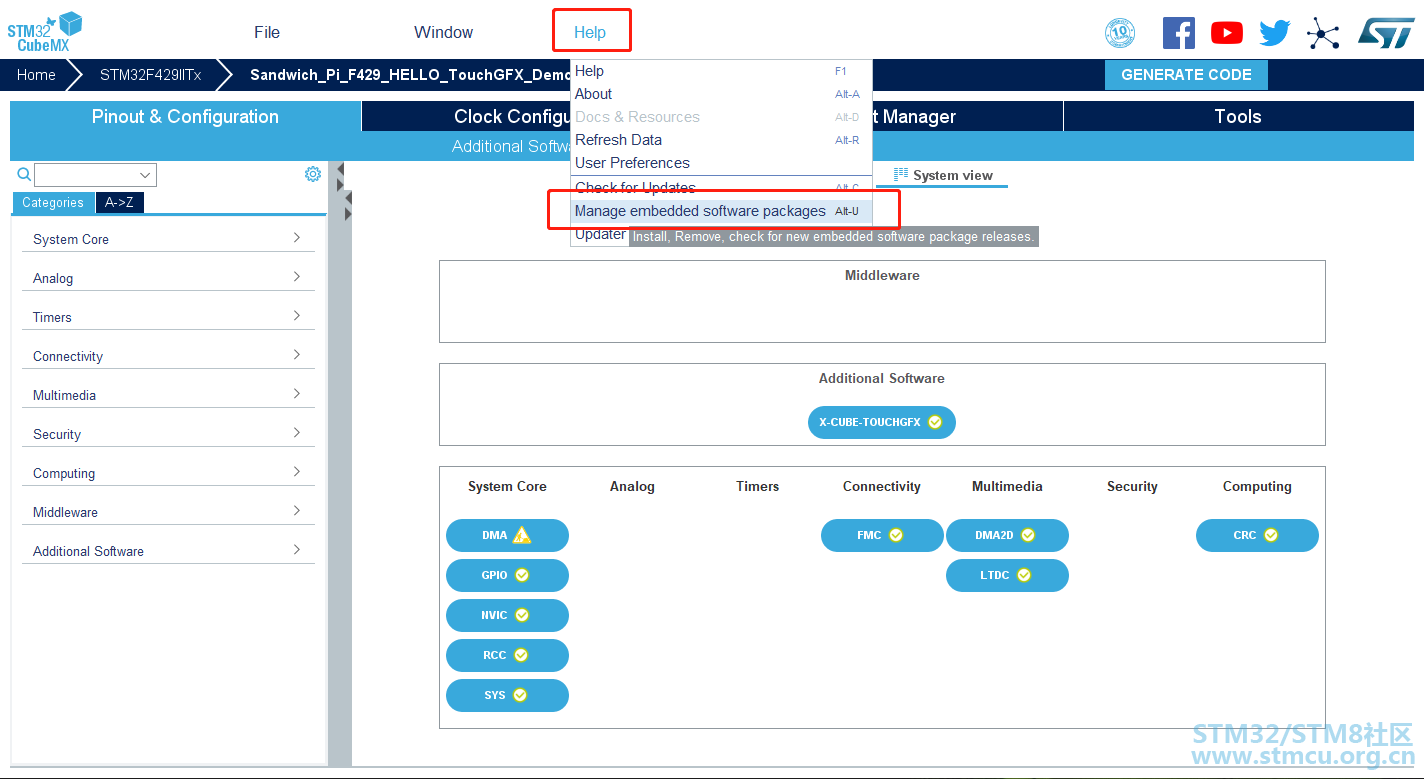The width and height of the screenshot is (1424, 779).
Task: Close the open Help menu
Action: [590, 32]
